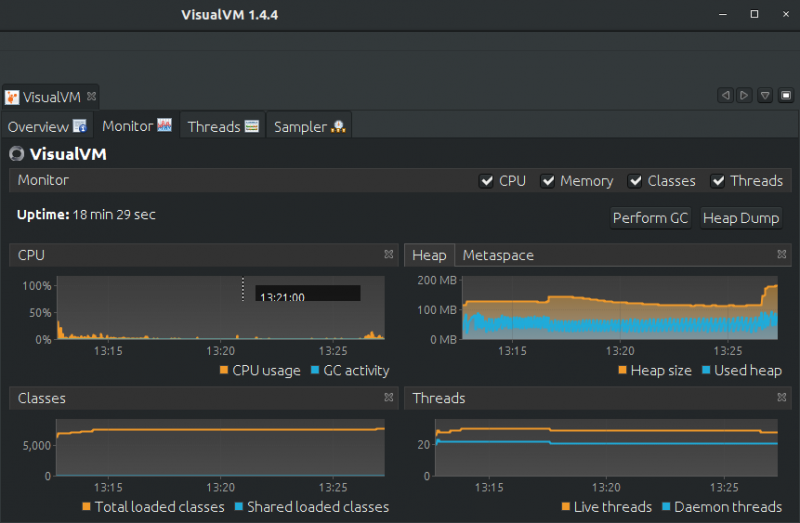Click the Heap Dump button

[x=740, y=218]
